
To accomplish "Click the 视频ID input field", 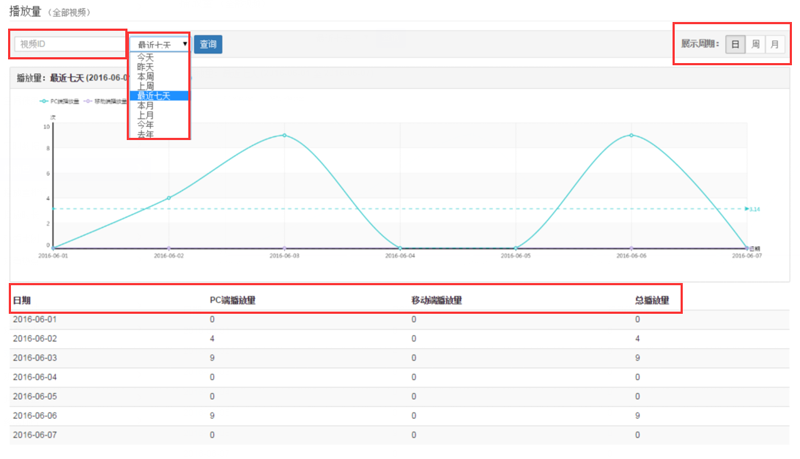I will click(x=69, y=44).
